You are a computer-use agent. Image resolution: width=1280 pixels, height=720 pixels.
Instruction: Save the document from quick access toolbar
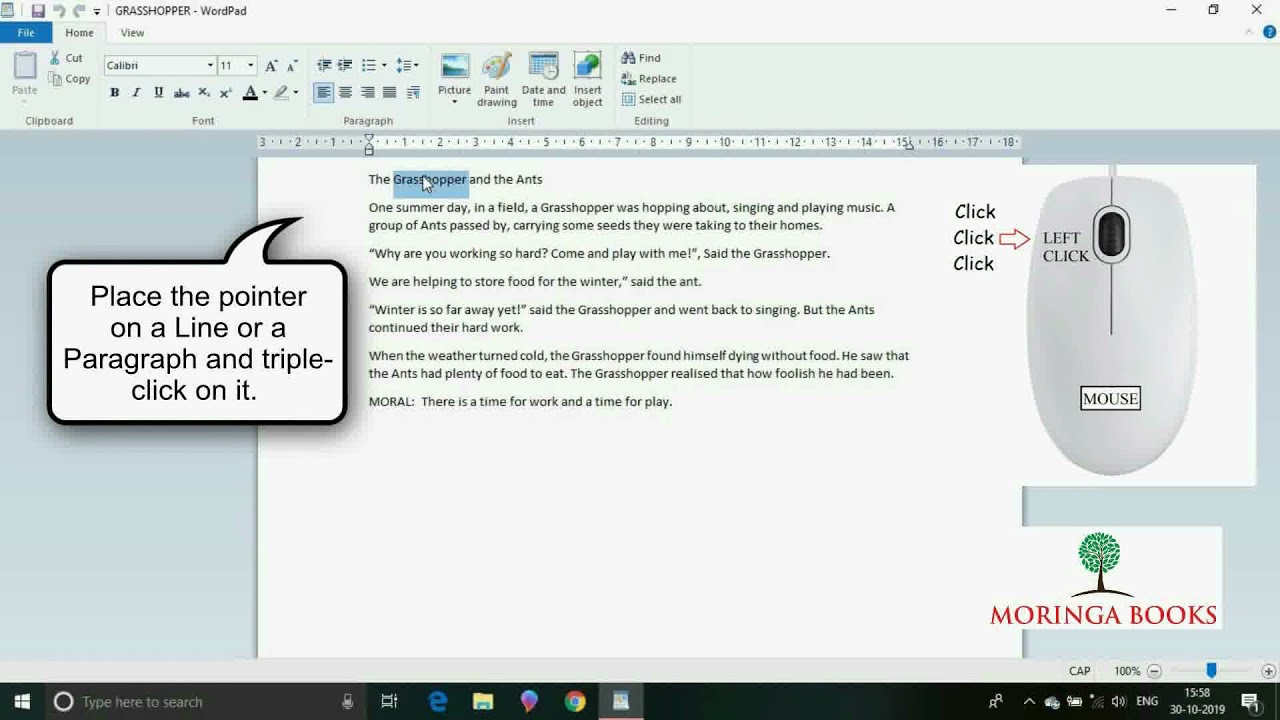(x=38, y=11)
